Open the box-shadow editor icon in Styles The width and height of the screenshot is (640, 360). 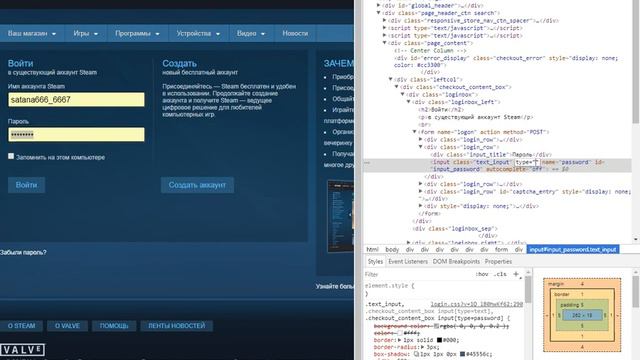(416, 354)
